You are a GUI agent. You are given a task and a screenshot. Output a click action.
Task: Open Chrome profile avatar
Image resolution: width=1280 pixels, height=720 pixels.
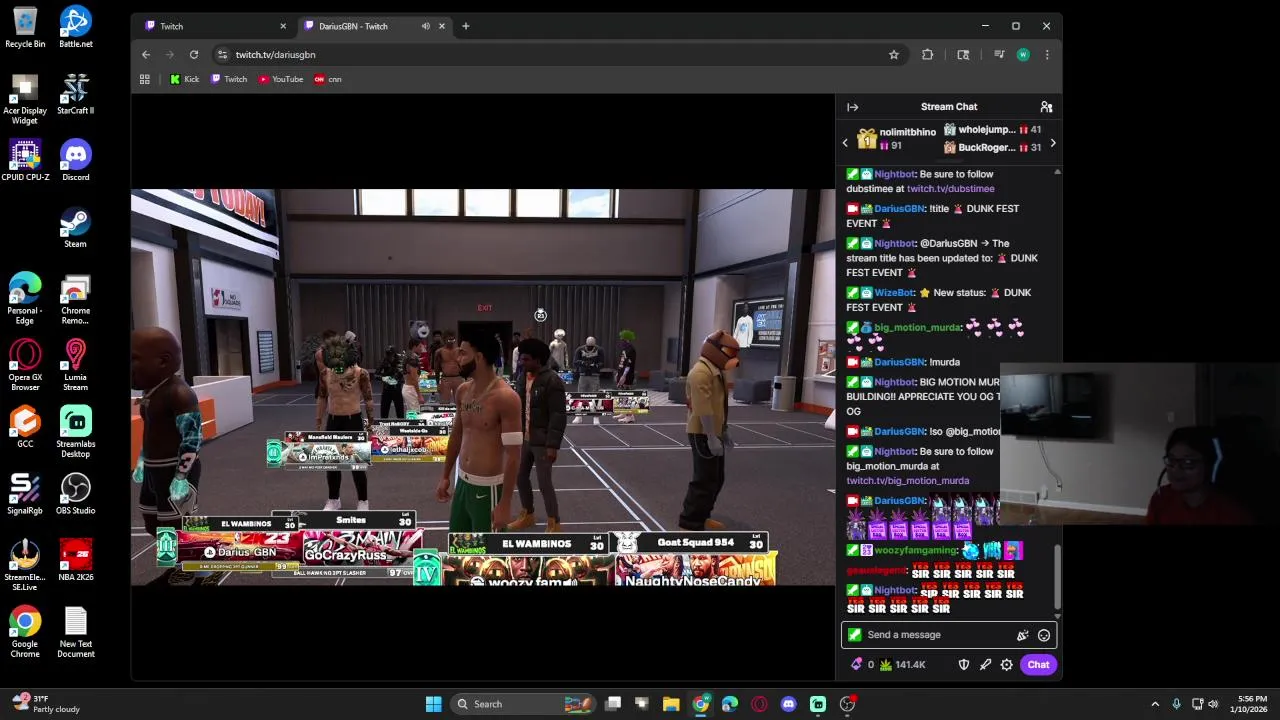point(1023,55)
